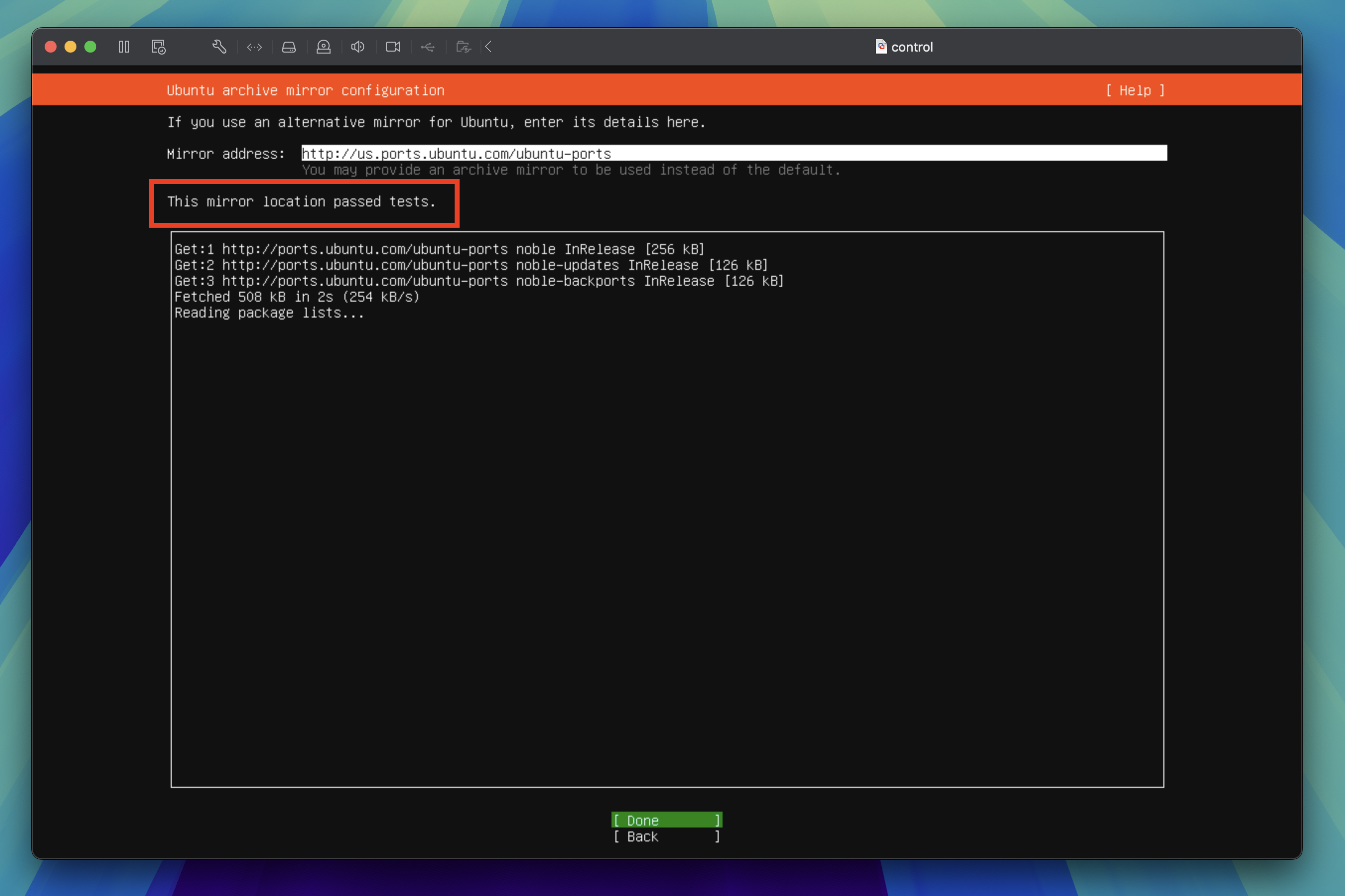Open Help in the installer header
This screenshot has width=1345, height=896.
[x=1135, y=90]
